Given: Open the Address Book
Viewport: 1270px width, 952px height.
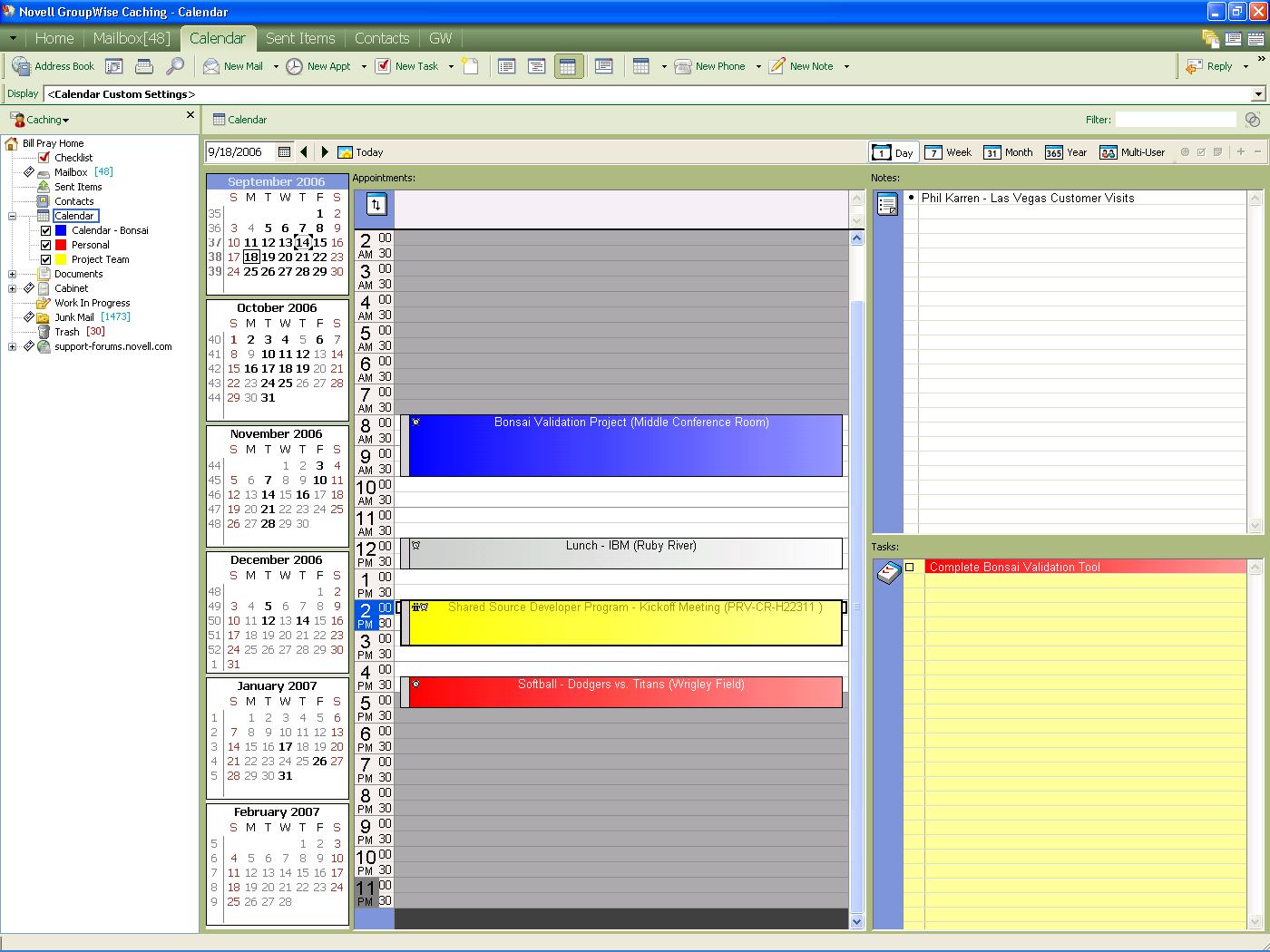Looking at the screenshot, I should [53, 66].
